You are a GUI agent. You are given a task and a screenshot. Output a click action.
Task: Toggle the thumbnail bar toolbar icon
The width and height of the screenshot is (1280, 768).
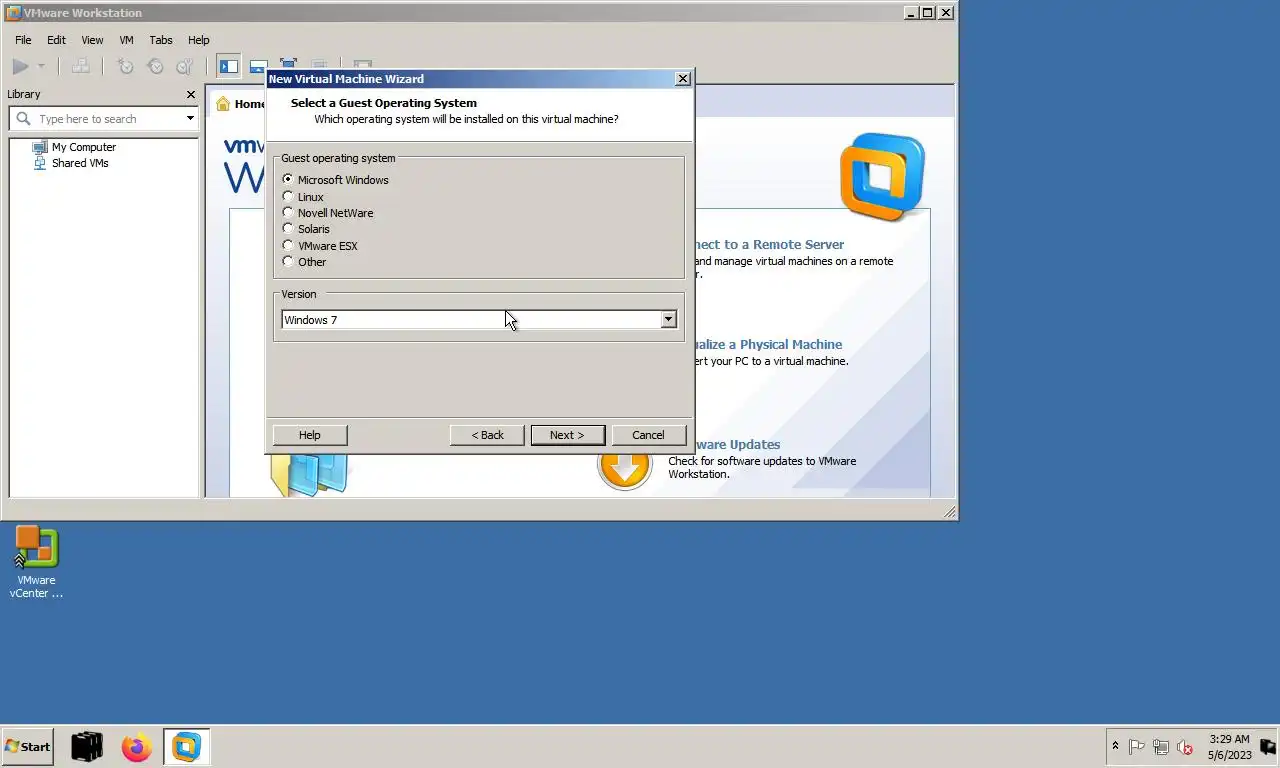[258, 67]
